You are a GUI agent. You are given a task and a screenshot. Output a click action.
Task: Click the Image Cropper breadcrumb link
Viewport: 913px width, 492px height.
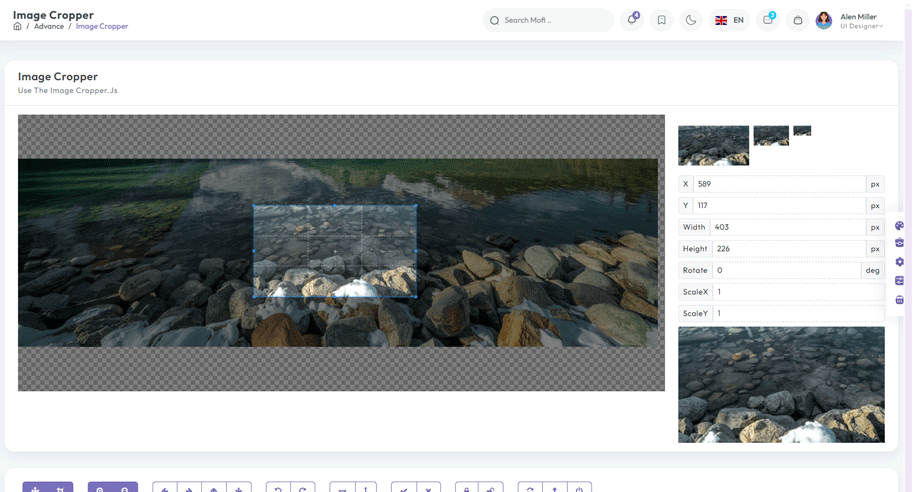pos(102,26)
